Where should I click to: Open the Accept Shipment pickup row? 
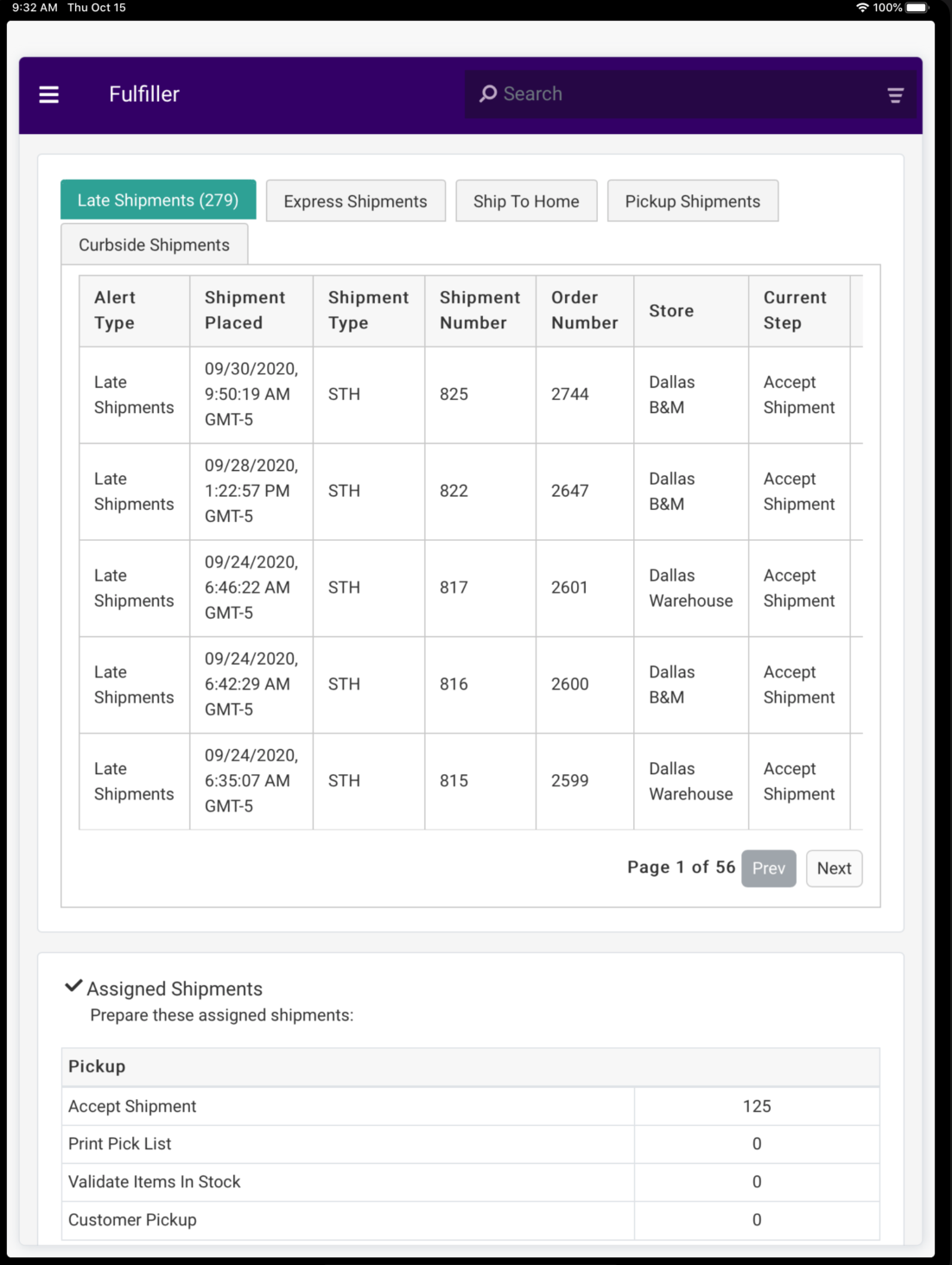[x=471, y=1106]
